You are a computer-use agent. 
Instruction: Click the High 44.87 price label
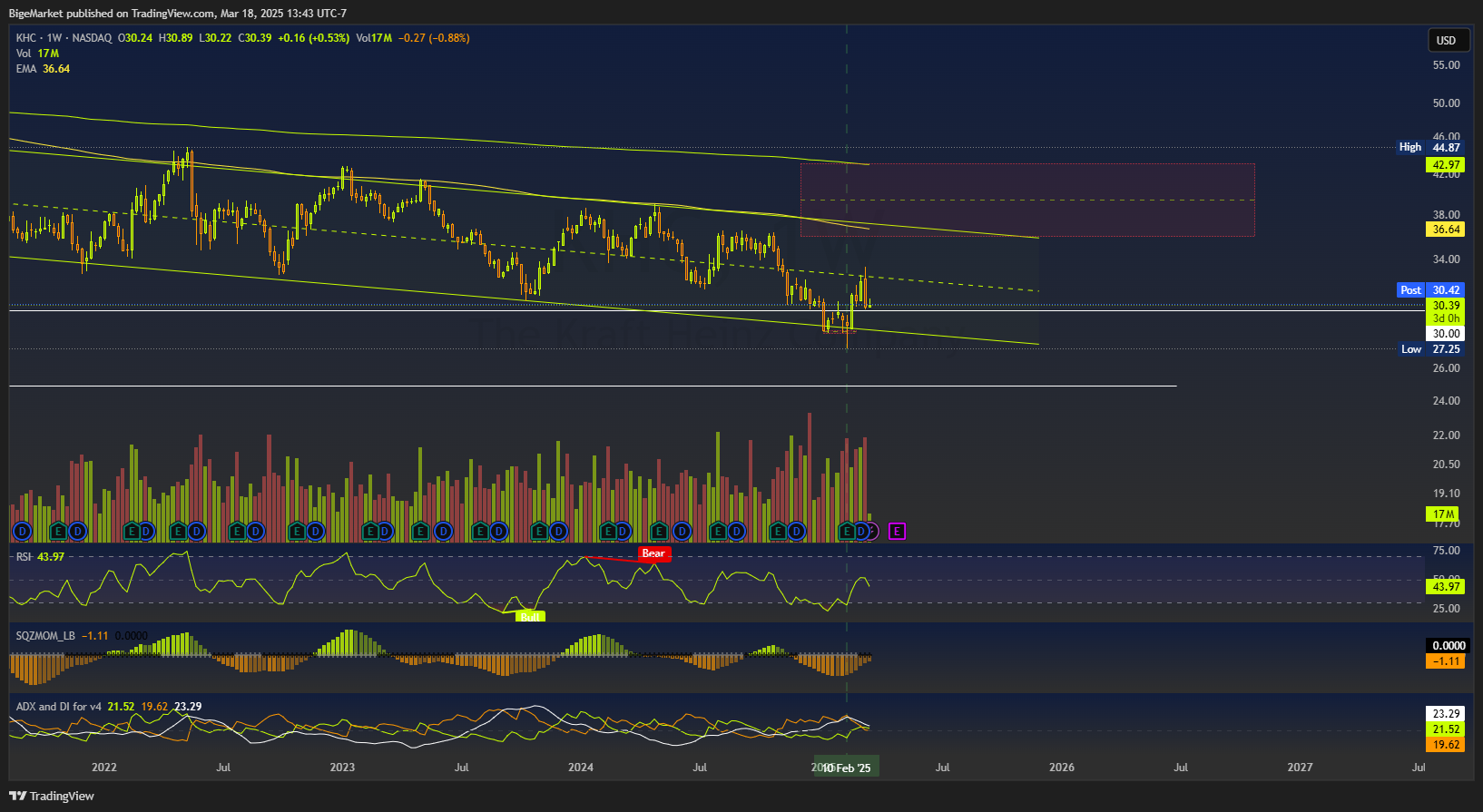tap(1429, 147)
